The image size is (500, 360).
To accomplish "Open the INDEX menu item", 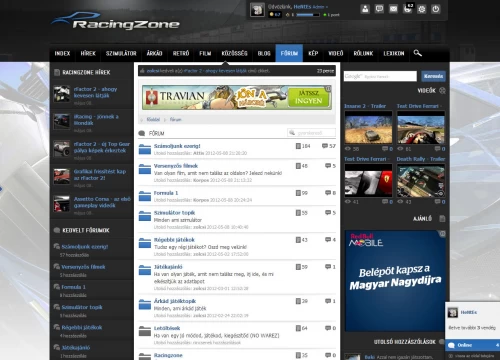I will tap(62, 53).
